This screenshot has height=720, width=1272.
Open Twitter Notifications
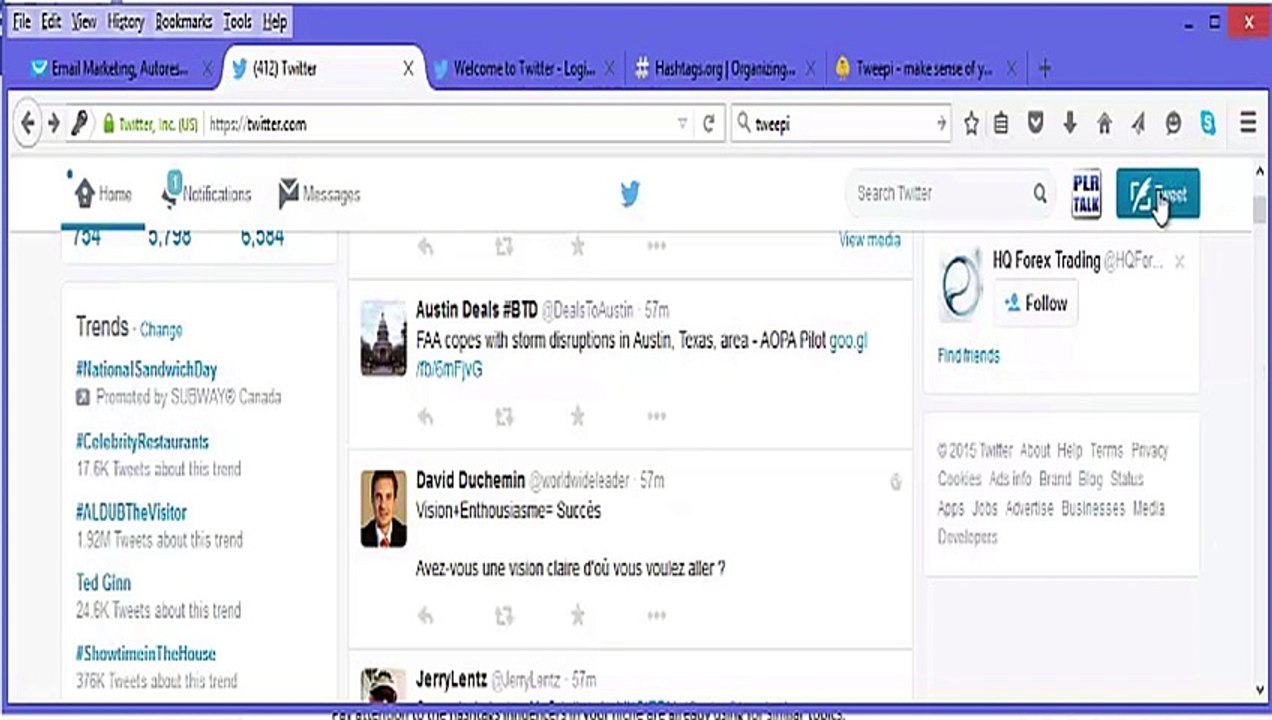(x=208, y=193)
